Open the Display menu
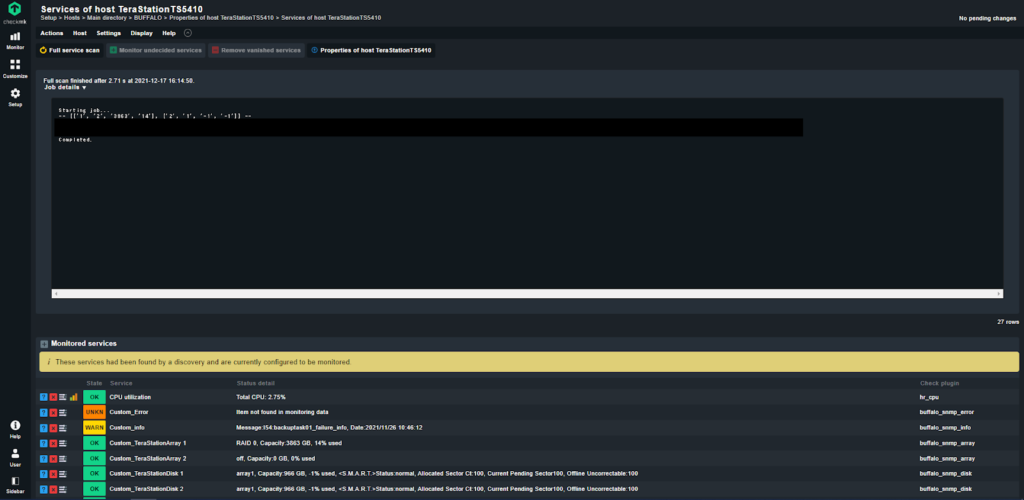This screenshot has height=500, width=1024. click(141, 33)
